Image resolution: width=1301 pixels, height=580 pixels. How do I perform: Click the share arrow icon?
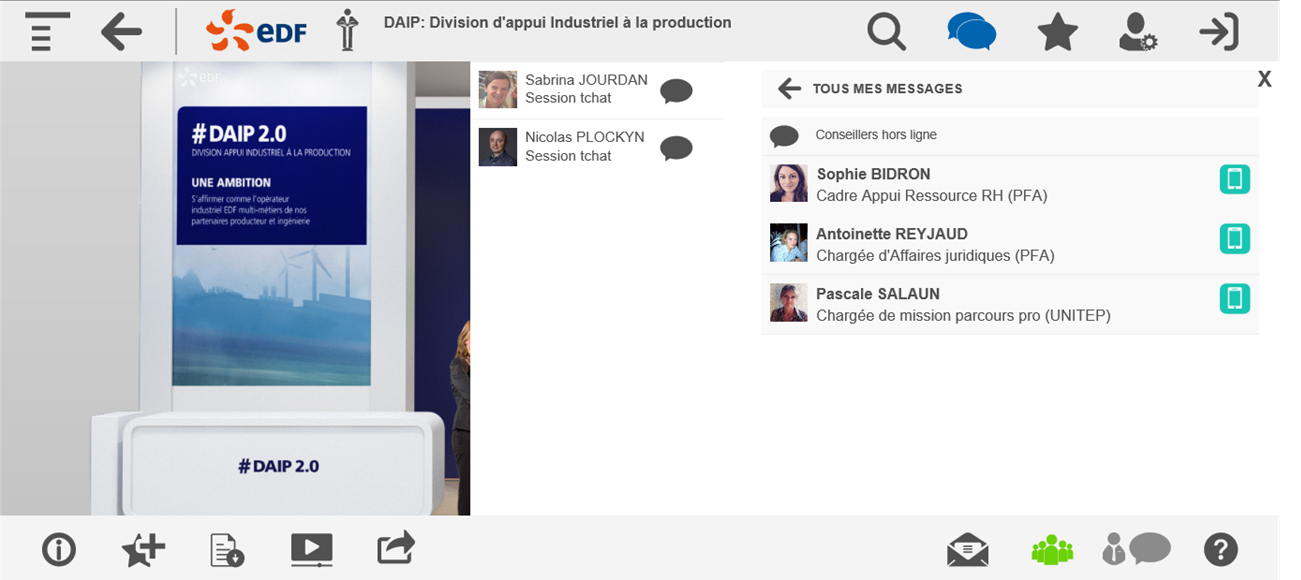click(x=396, y=548)
